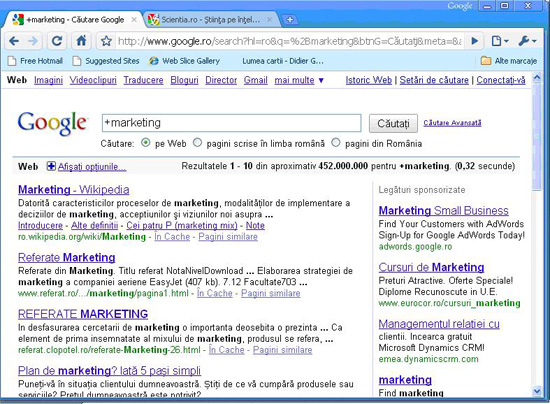Bookmark the page with the star icon

tap(106, 41)
